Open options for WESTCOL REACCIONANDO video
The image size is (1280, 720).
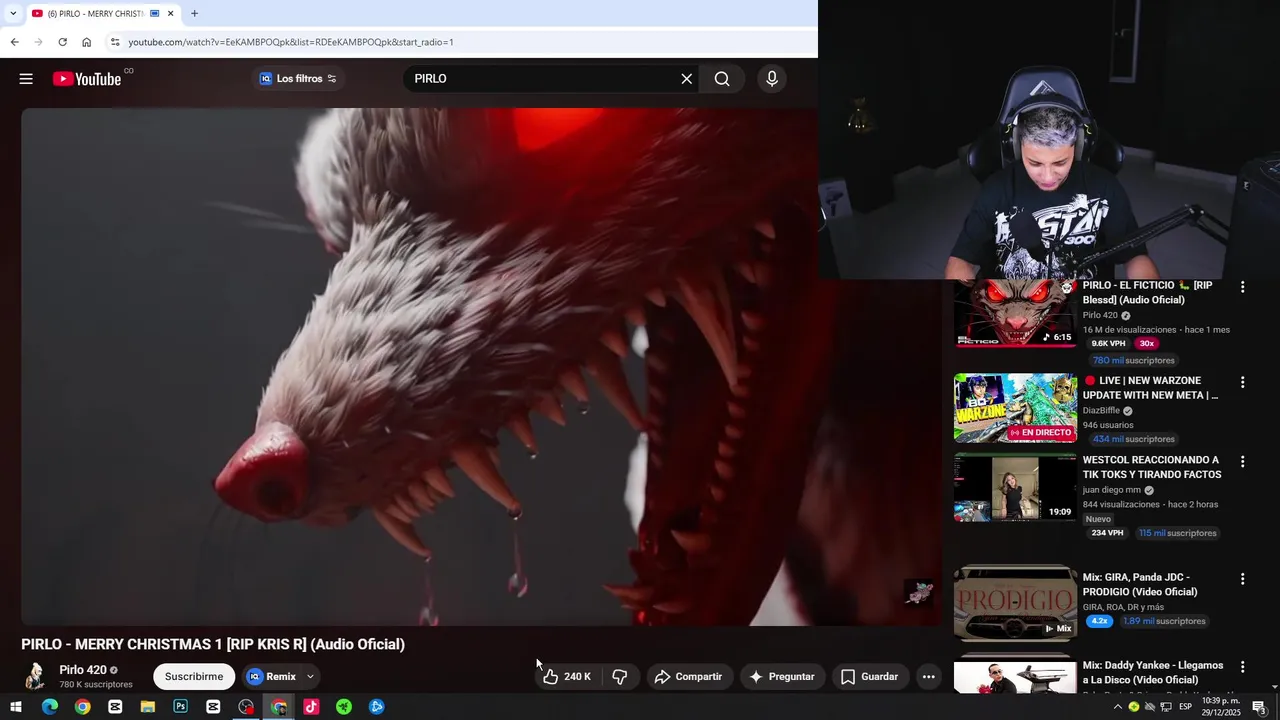click(1242, 462)
